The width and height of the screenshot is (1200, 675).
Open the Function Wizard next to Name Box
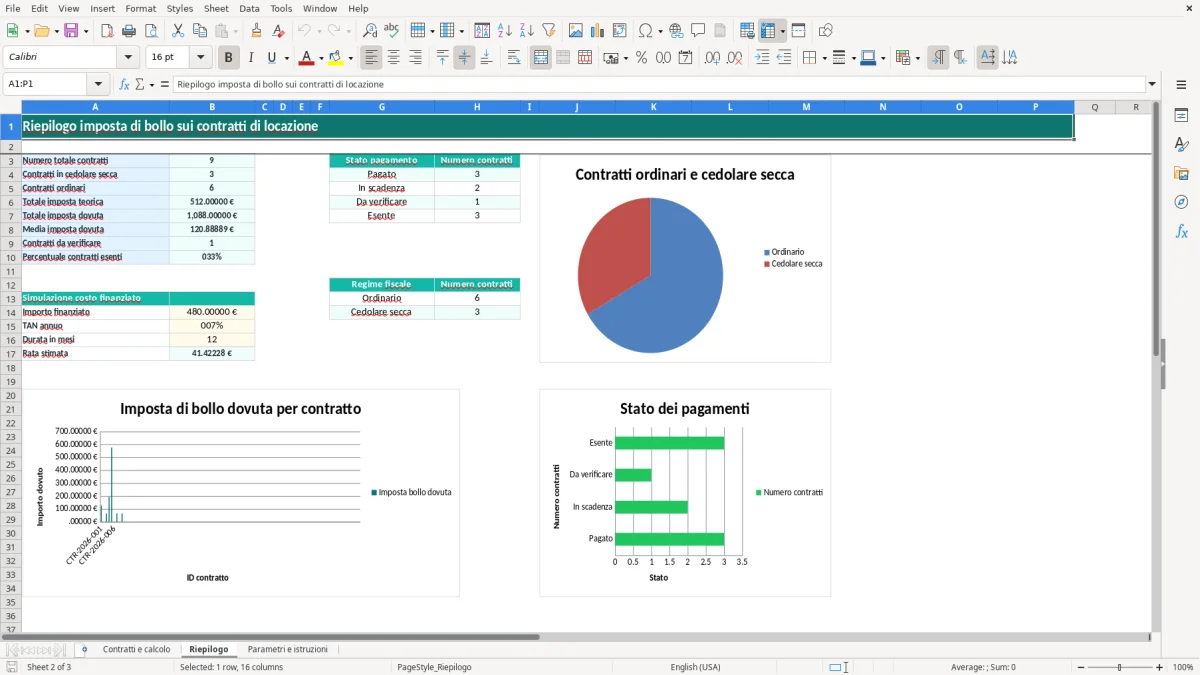(x=124, y=84)
